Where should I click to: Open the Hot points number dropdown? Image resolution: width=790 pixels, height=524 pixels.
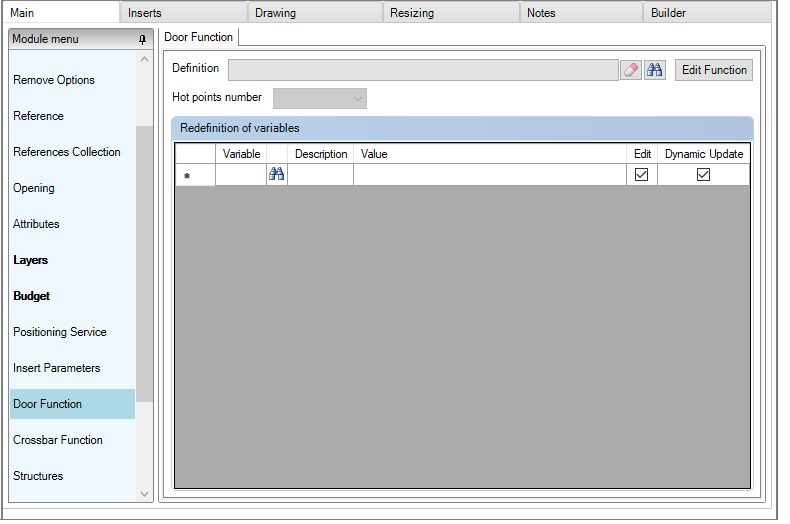[319, 98]
